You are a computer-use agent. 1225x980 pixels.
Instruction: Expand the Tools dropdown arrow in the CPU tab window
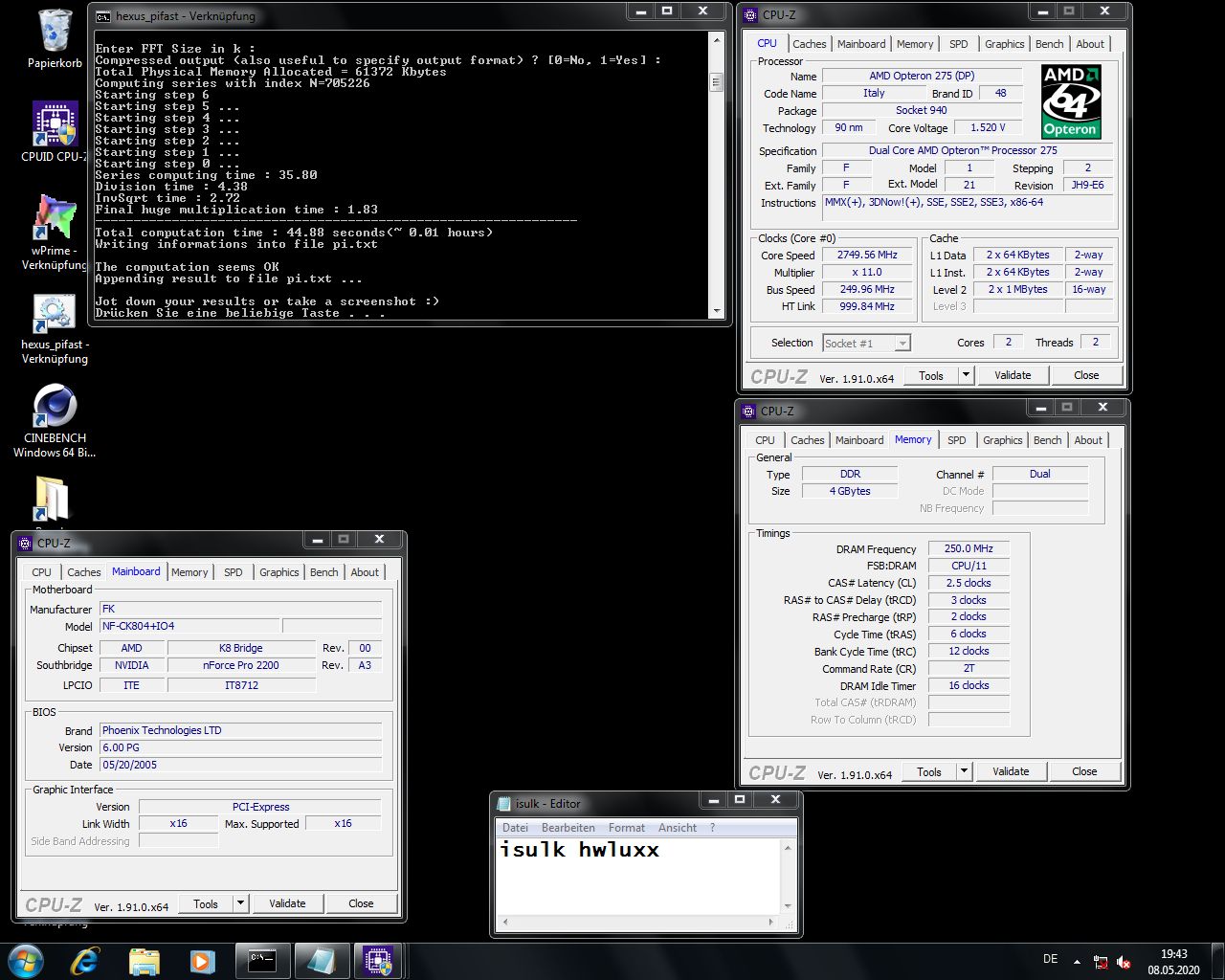click(966, 375)
